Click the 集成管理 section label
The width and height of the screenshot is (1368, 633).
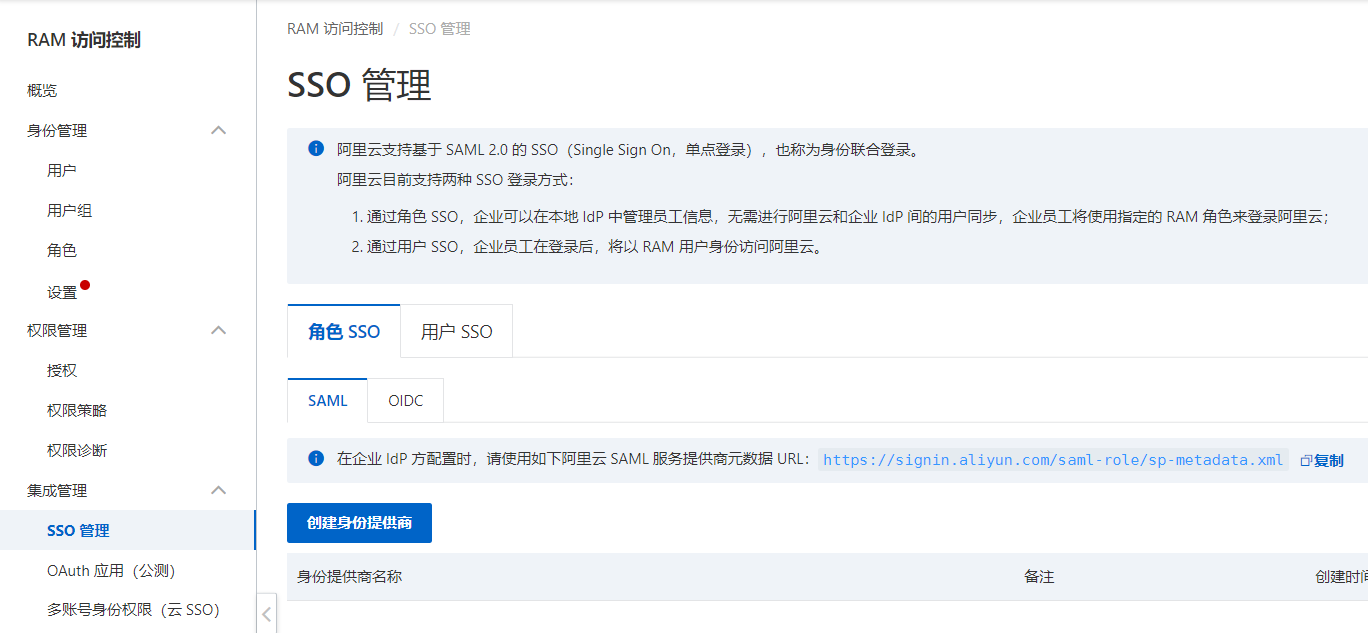pyautogui.click(x=57, y=490)
